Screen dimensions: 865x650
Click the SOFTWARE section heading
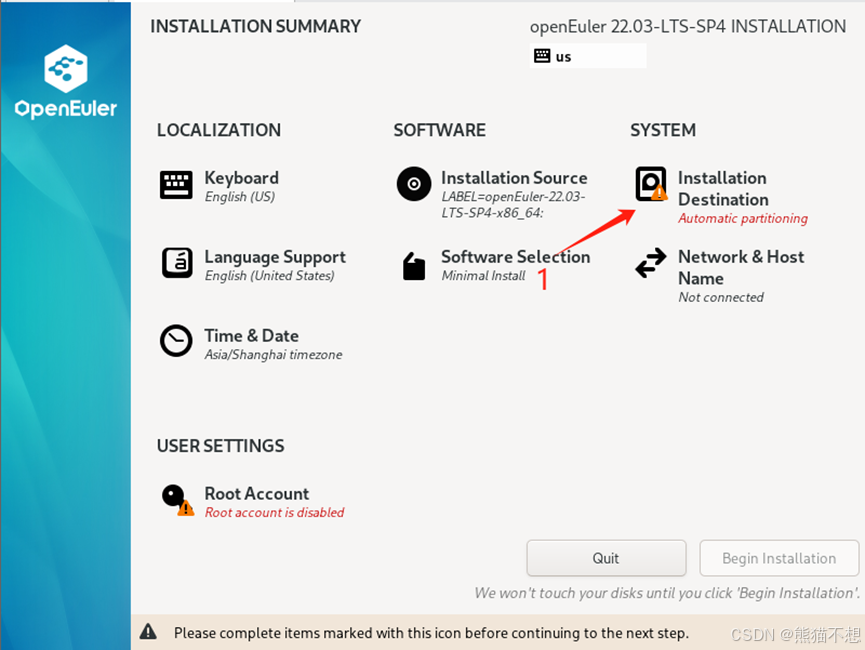tap(440, 130)
